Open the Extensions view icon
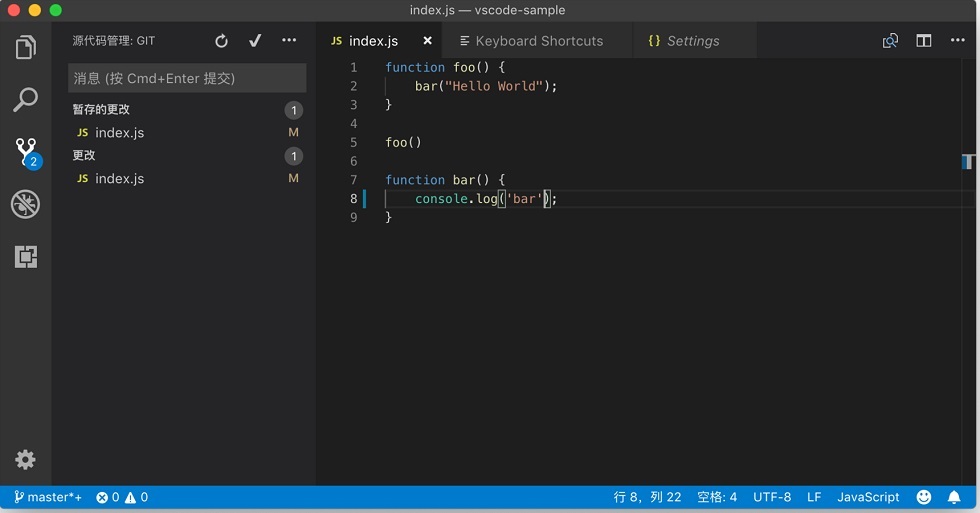This screenshot has height=513, width=980. click(x=26, y=256)
